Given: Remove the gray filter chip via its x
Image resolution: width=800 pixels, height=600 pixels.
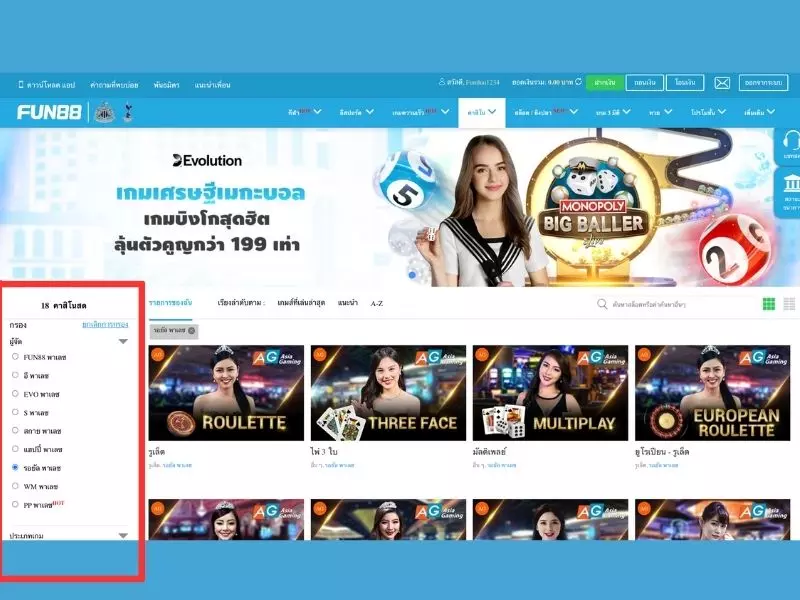Looking at the screenshot, I should click(x=191, y=331).
